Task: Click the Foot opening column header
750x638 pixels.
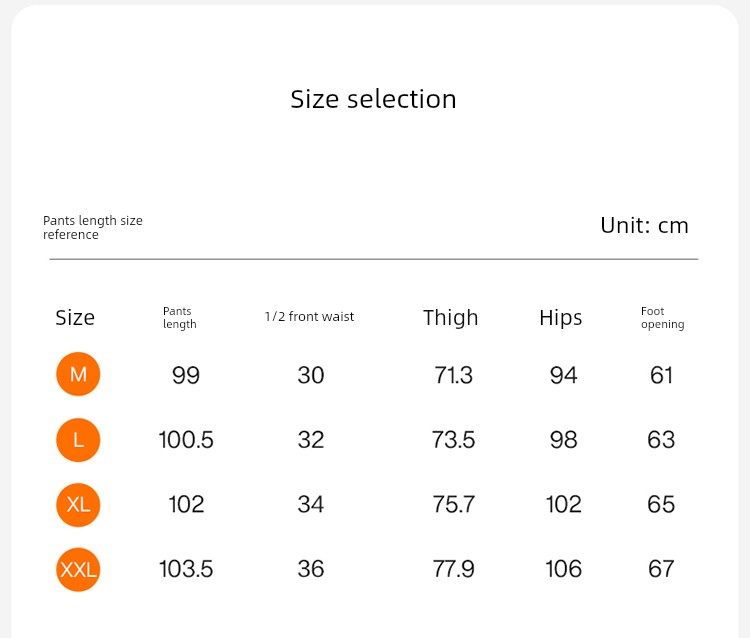Action: (x=662, y=318)
